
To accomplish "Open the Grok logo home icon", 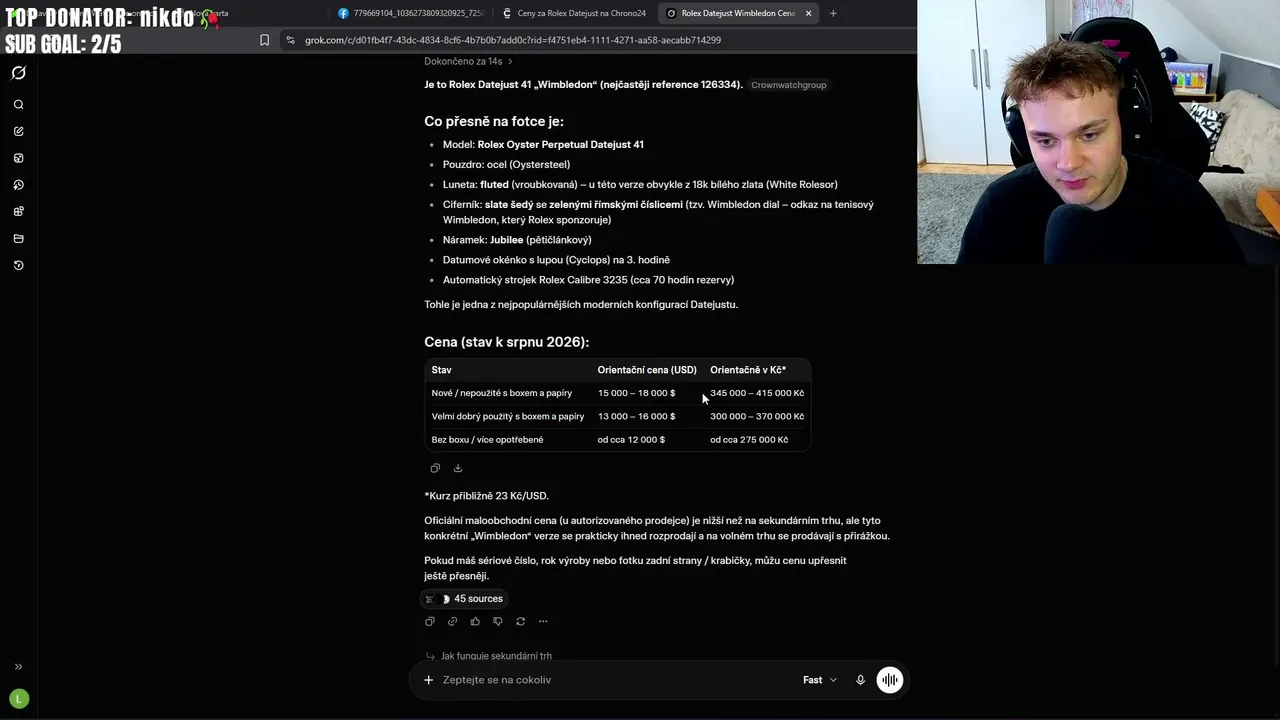I will click(x=18, y=73).
